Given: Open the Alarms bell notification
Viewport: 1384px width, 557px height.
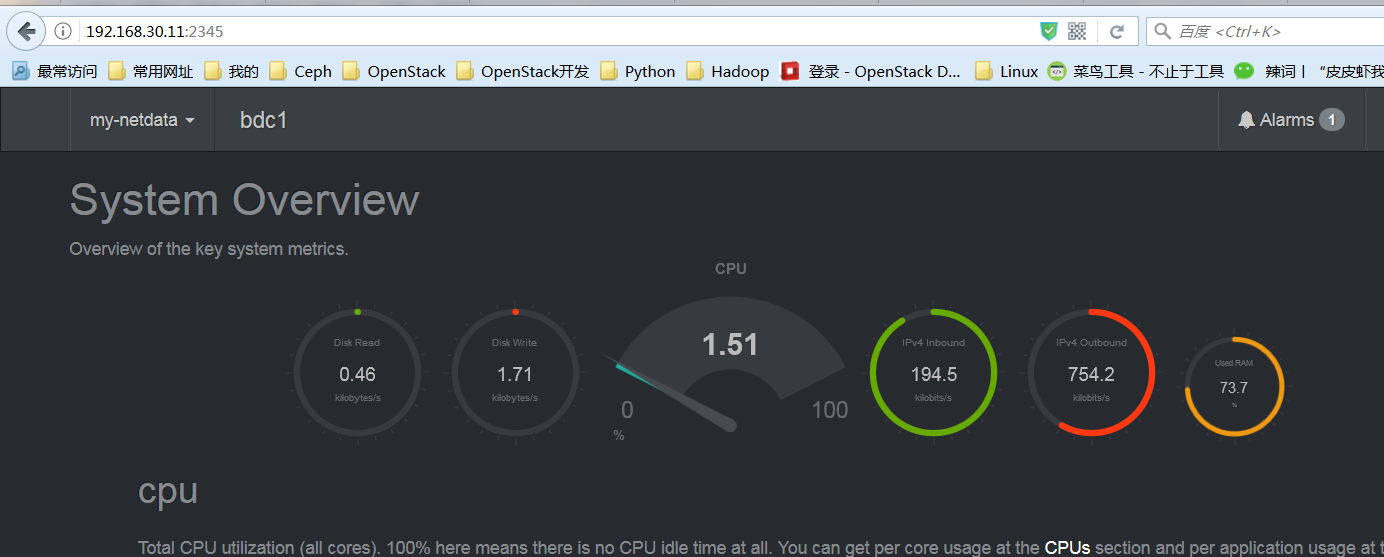Looking at the screenshot, I should [1290, 120].
